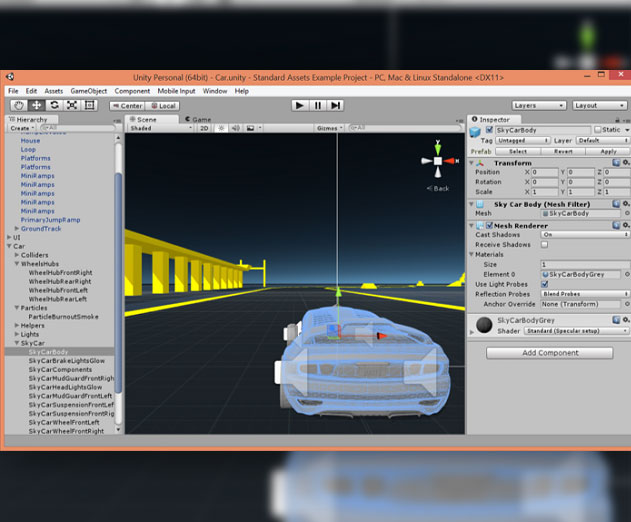Screen dimensions: 631x522
Task: Select the Hand tool
Action: pyautogui.click(x=19, y=105)
